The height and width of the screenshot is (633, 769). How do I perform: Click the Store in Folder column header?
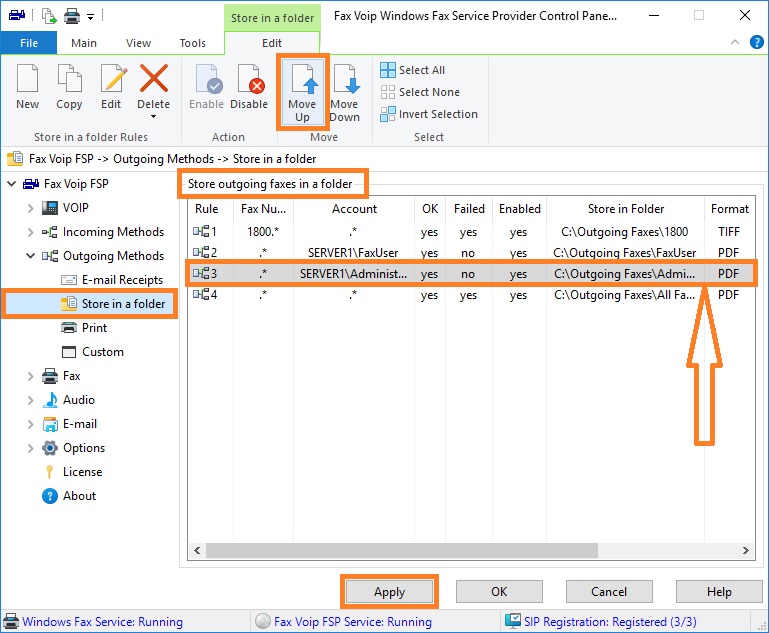626,209
